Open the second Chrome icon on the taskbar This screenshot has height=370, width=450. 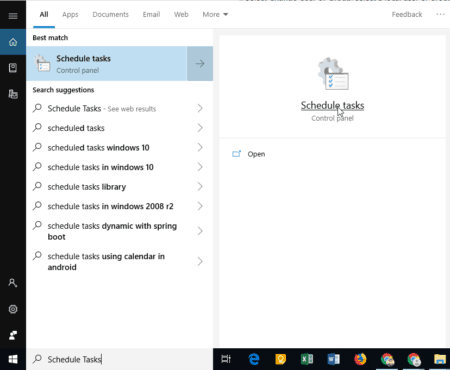(x=414, y=359)
